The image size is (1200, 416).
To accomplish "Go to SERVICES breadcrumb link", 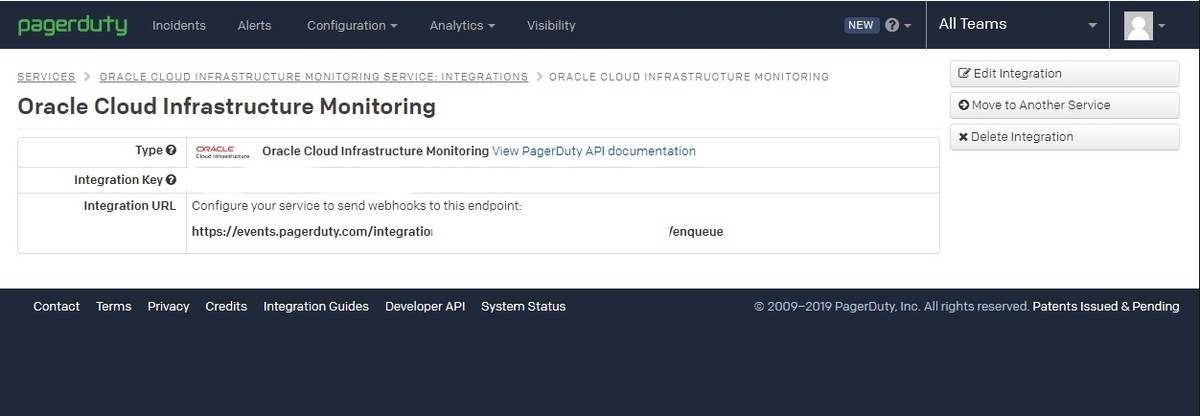I will [47, 76].
